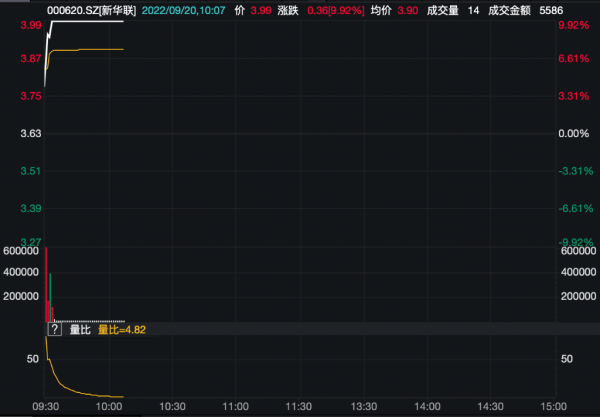Click the right 200000 volume axis label
The height and width of the screenshot is (417, 600).
tap(578, 296)
